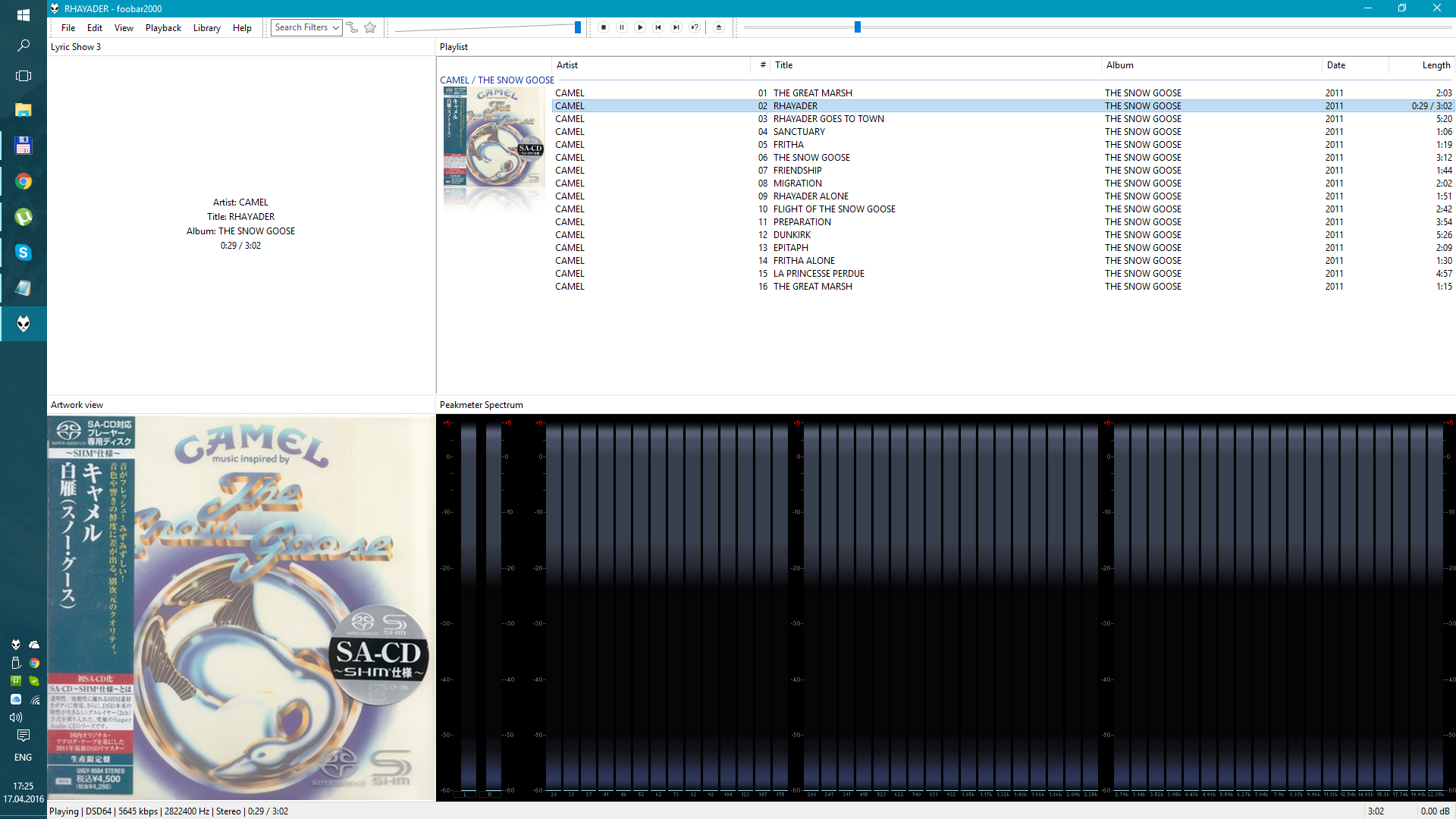1456x819 pixels.
Task: Click the seek bar position handle
Action: pos(858,27)
